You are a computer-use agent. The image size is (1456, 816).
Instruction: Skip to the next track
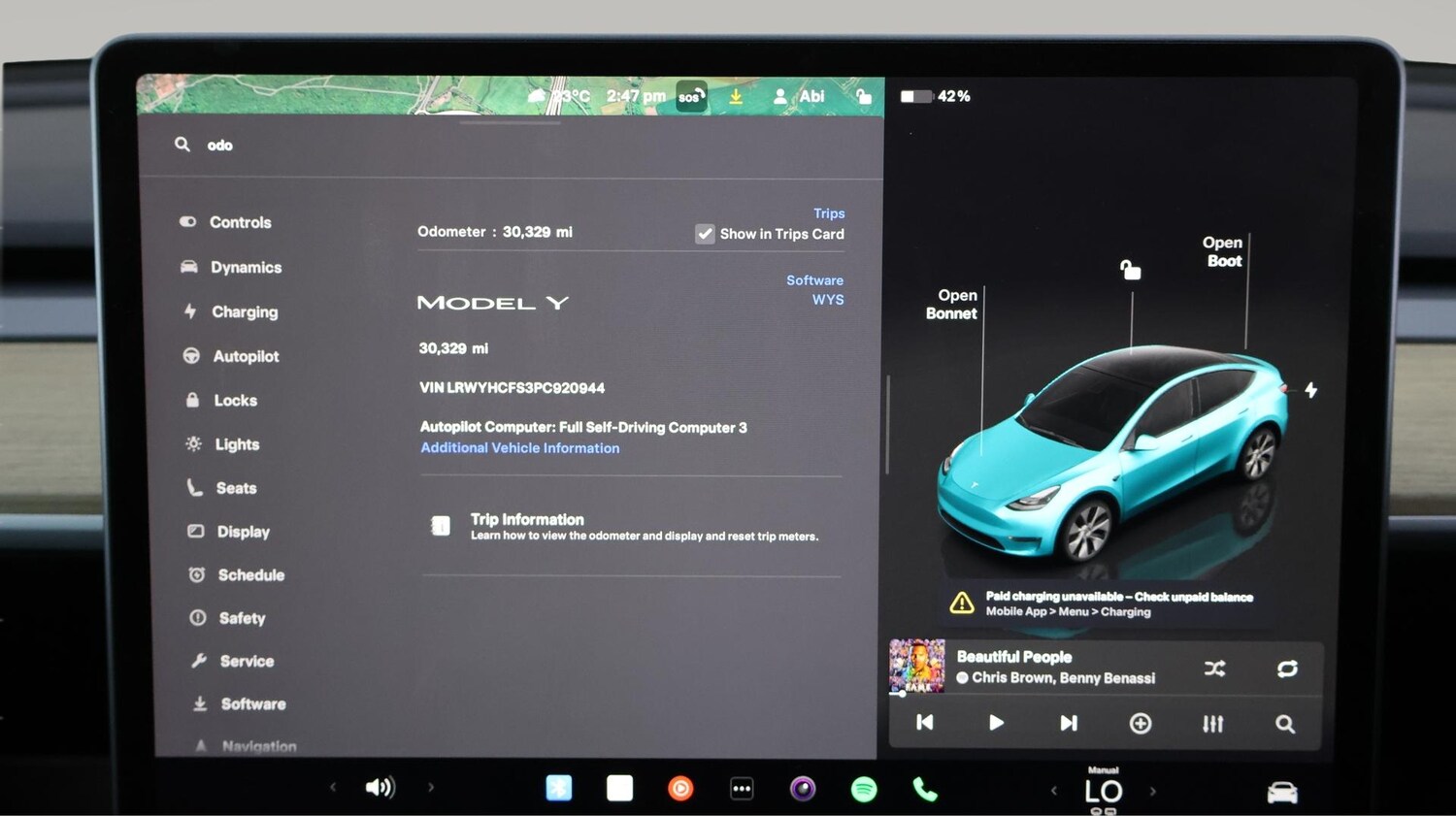tap(1069, 723)
